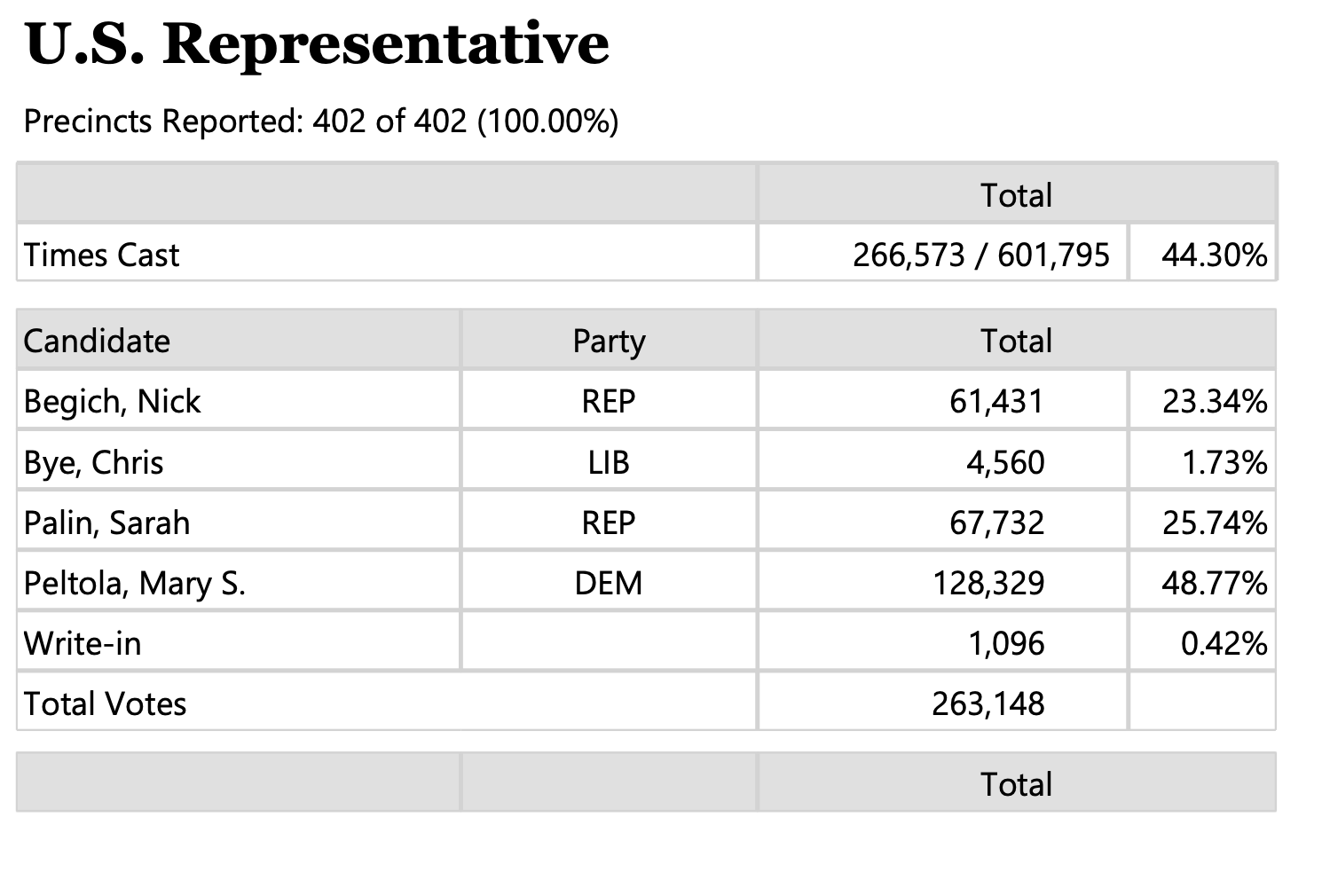Click the write-in 0.42% percentage cell

point(1224,644)
